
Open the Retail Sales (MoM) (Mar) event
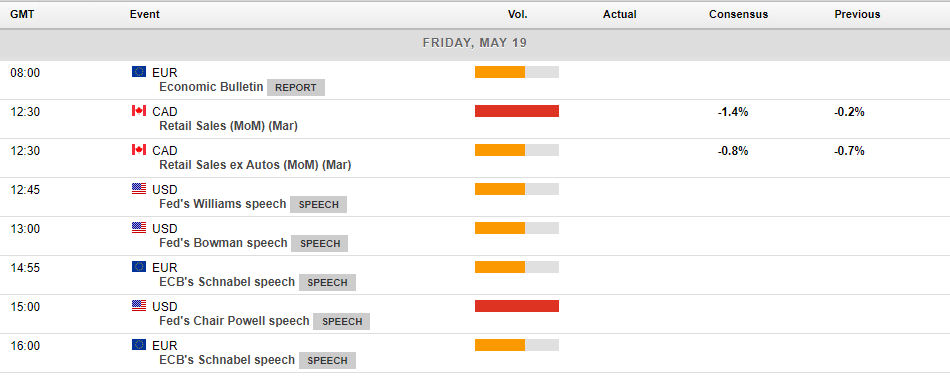[x=228, y=126]
